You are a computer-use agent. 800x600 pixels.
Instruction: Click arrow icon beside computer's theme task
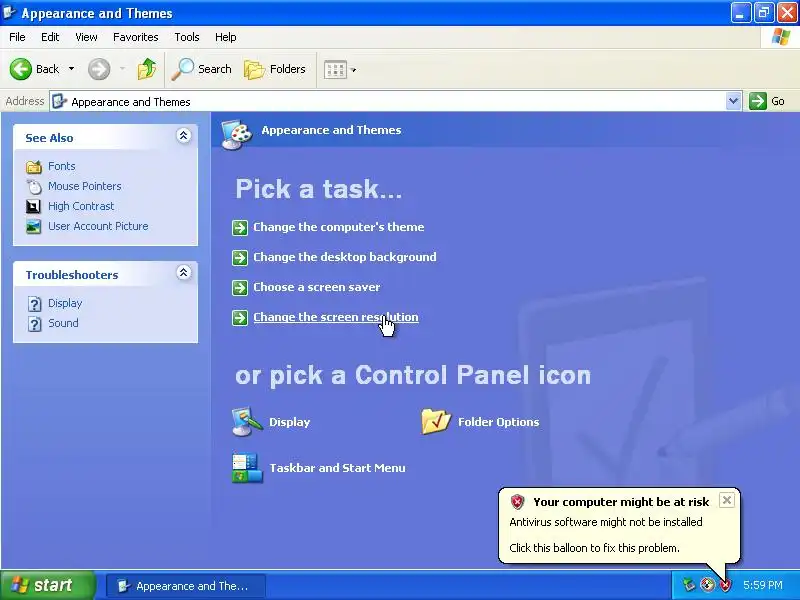pyautogui.click(x=240, y=228)
